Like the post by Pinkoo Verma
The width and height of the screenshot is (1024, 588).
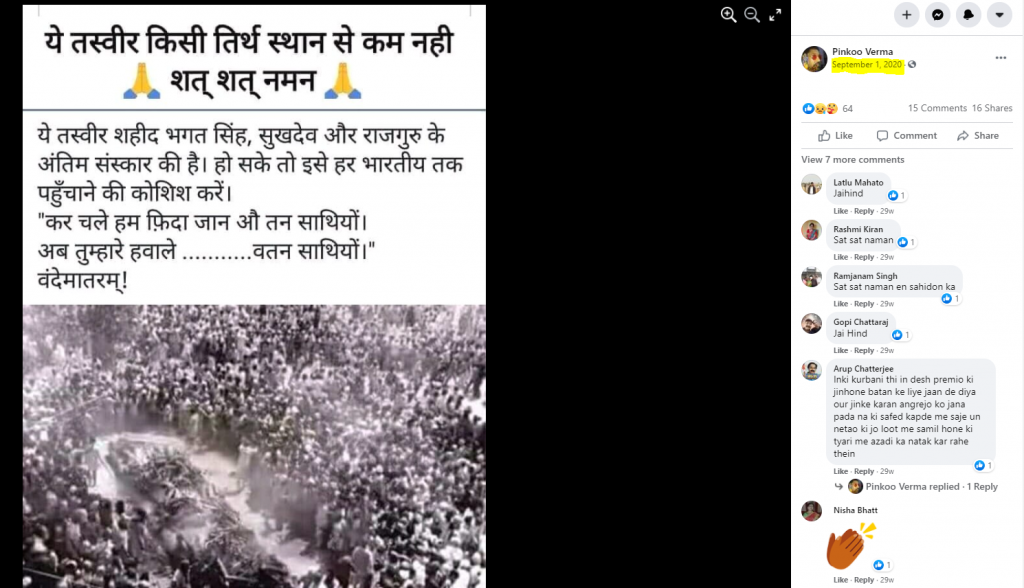(x=835, y=135)
